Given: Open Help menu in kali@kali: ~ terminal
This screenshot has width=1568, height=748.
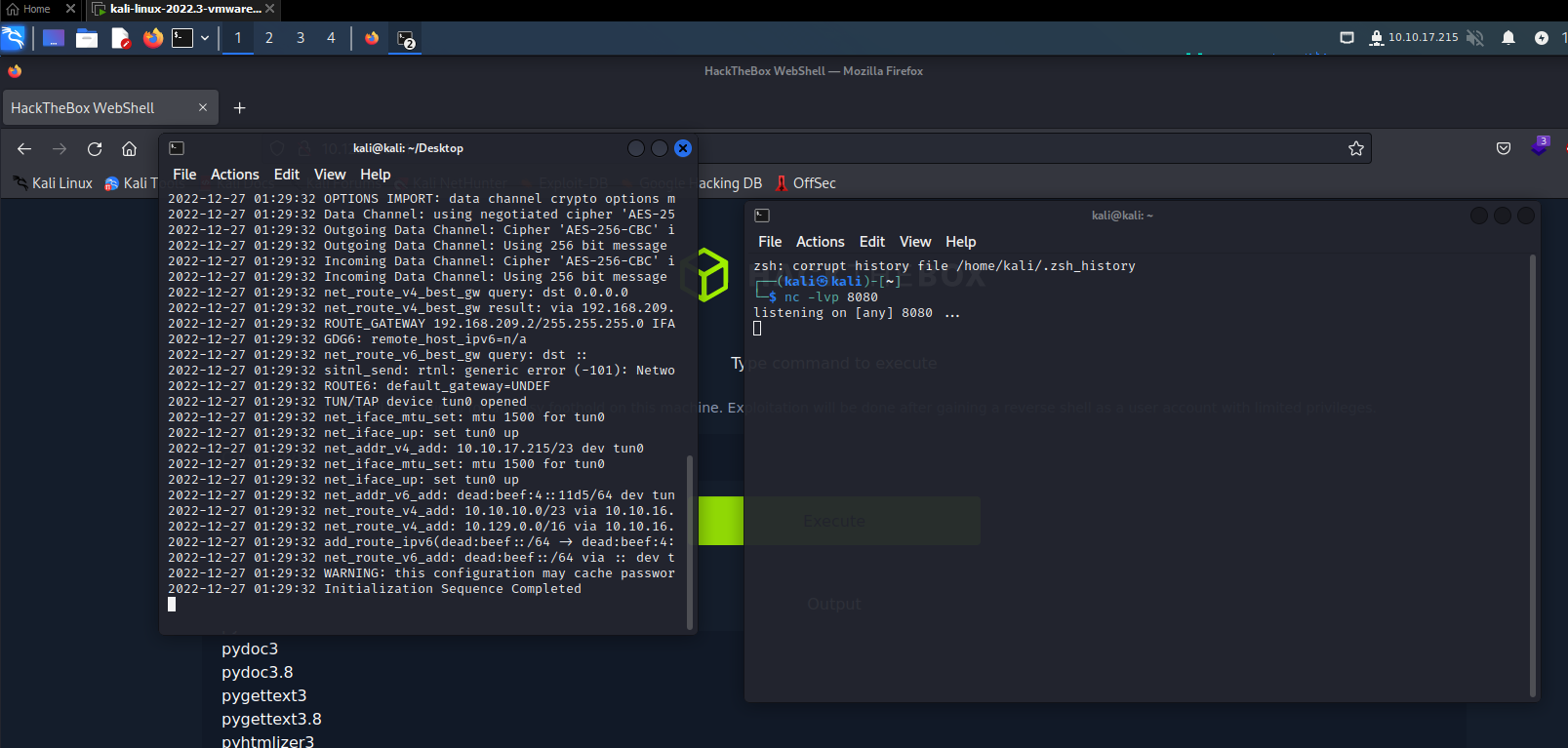Looking at the screenshot, I should 961,242.
